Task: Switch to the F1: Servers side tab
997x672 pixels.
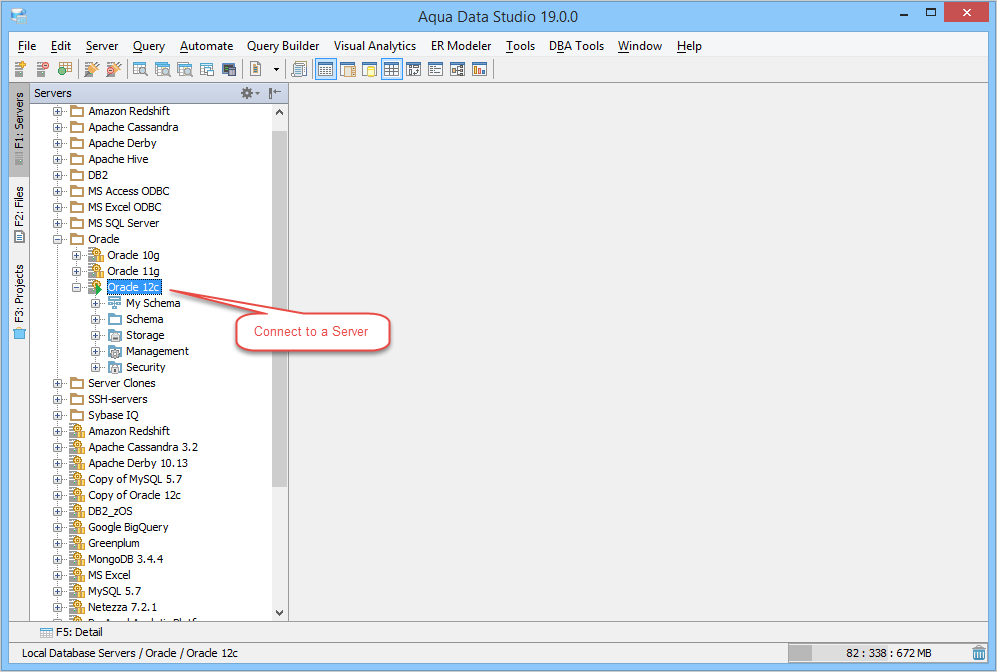Action: [x=19, y=129]
